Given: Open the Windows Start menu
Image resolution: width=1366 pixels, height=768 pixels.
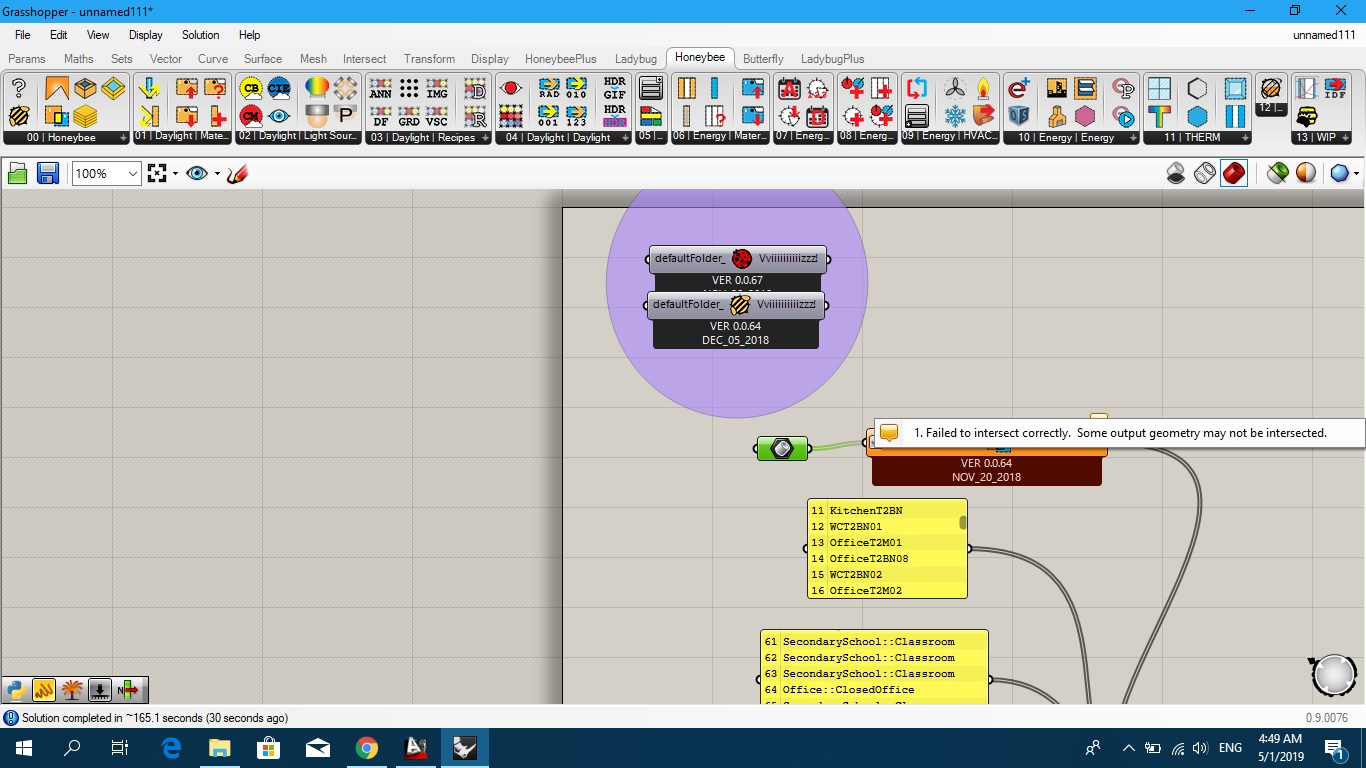Looking at the screenshot, I should point(23,747).
